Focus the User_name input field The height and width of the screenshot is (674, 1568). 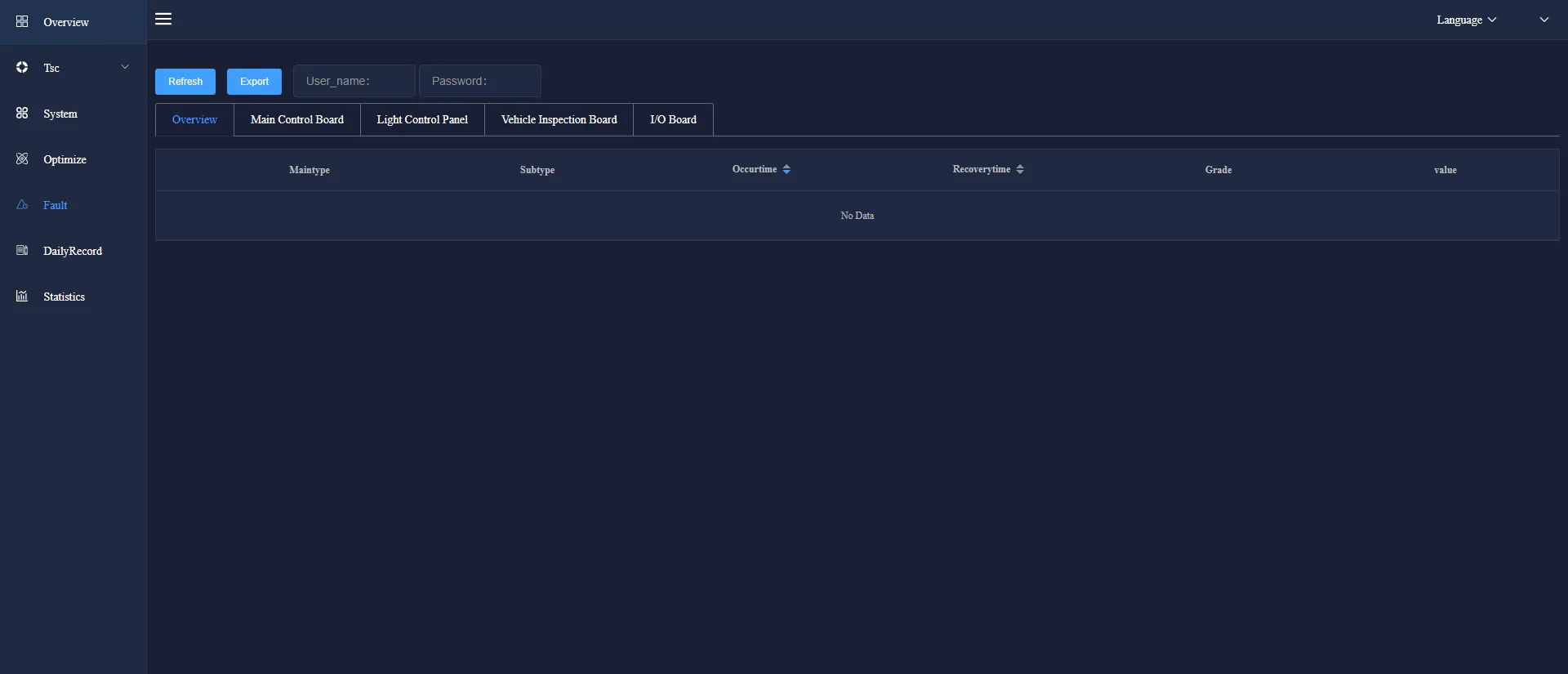[x=354, y=81]
